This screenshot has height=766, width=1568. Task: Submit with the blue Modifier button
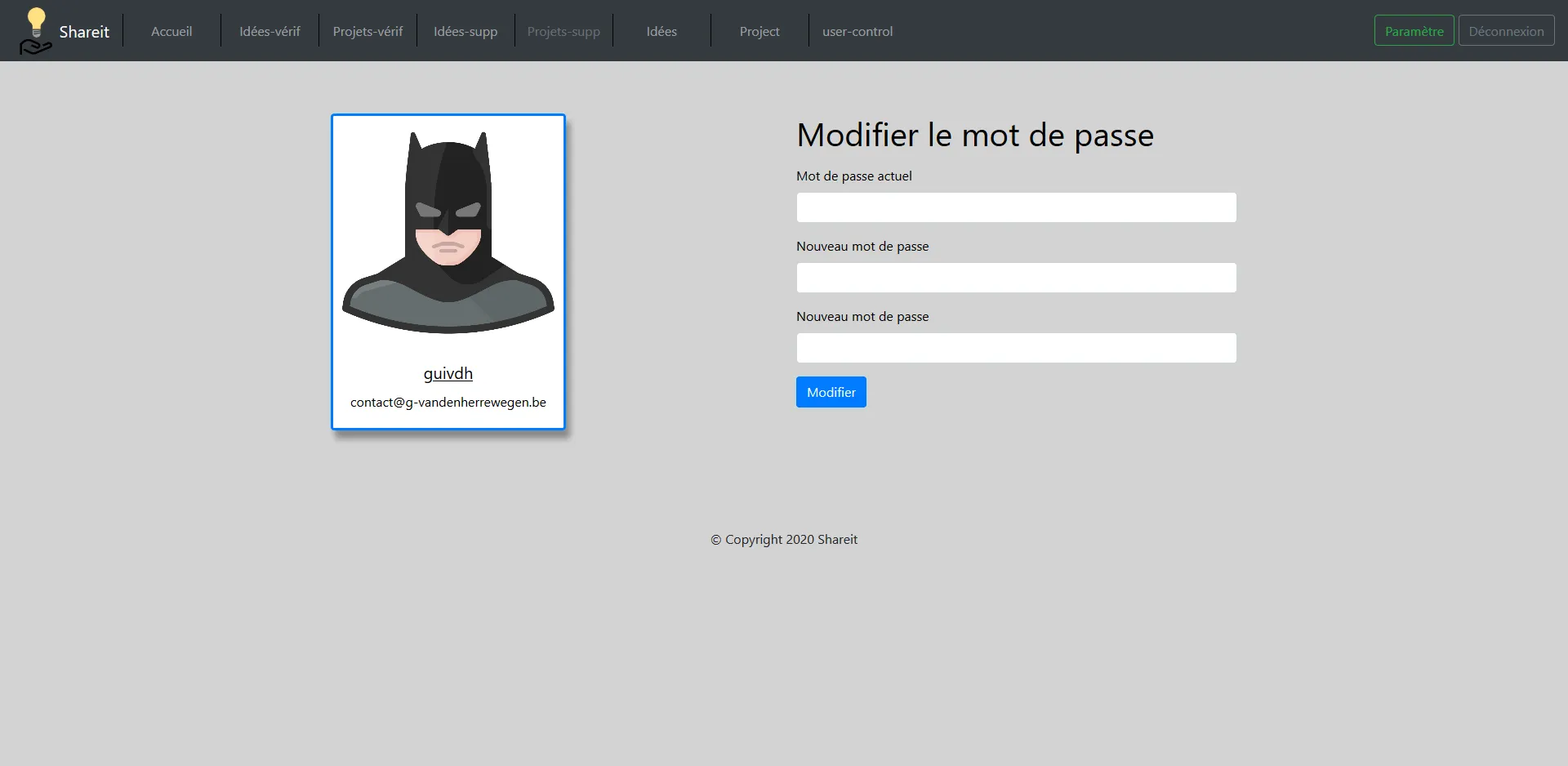click(x=831, y=392)
